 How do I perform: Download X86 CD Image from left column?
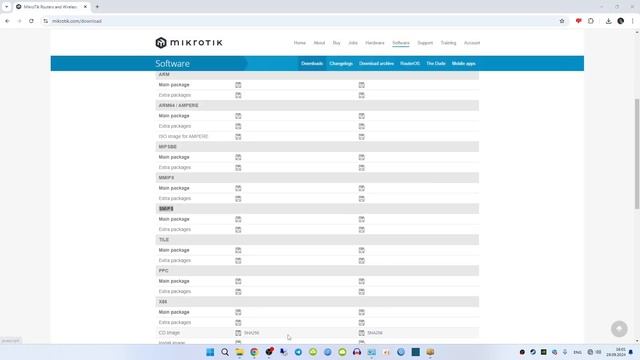coord(238,333)
